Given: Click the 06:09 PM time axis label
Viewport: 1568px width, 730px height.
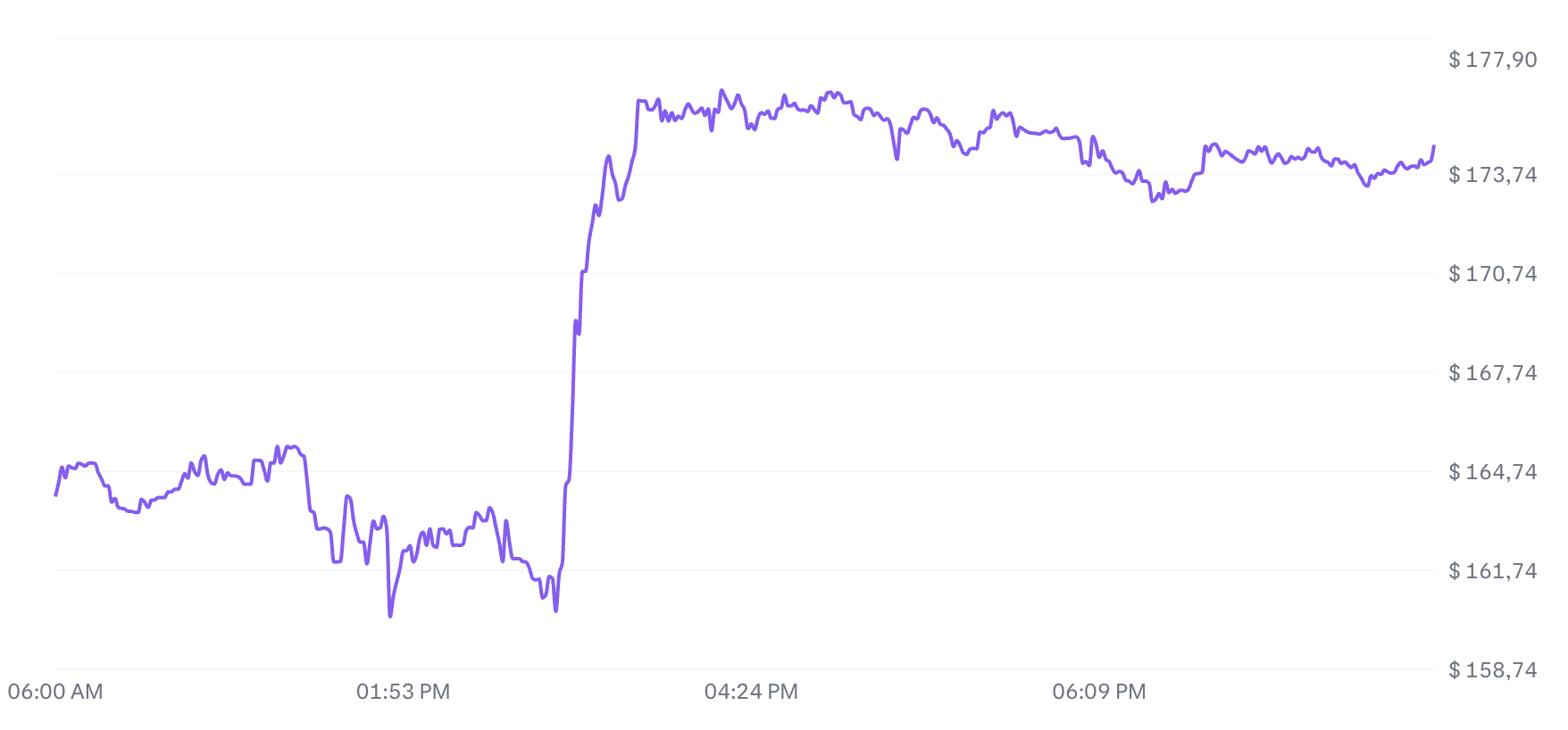Looking at the screenshot, I should tap(1099, 692).
